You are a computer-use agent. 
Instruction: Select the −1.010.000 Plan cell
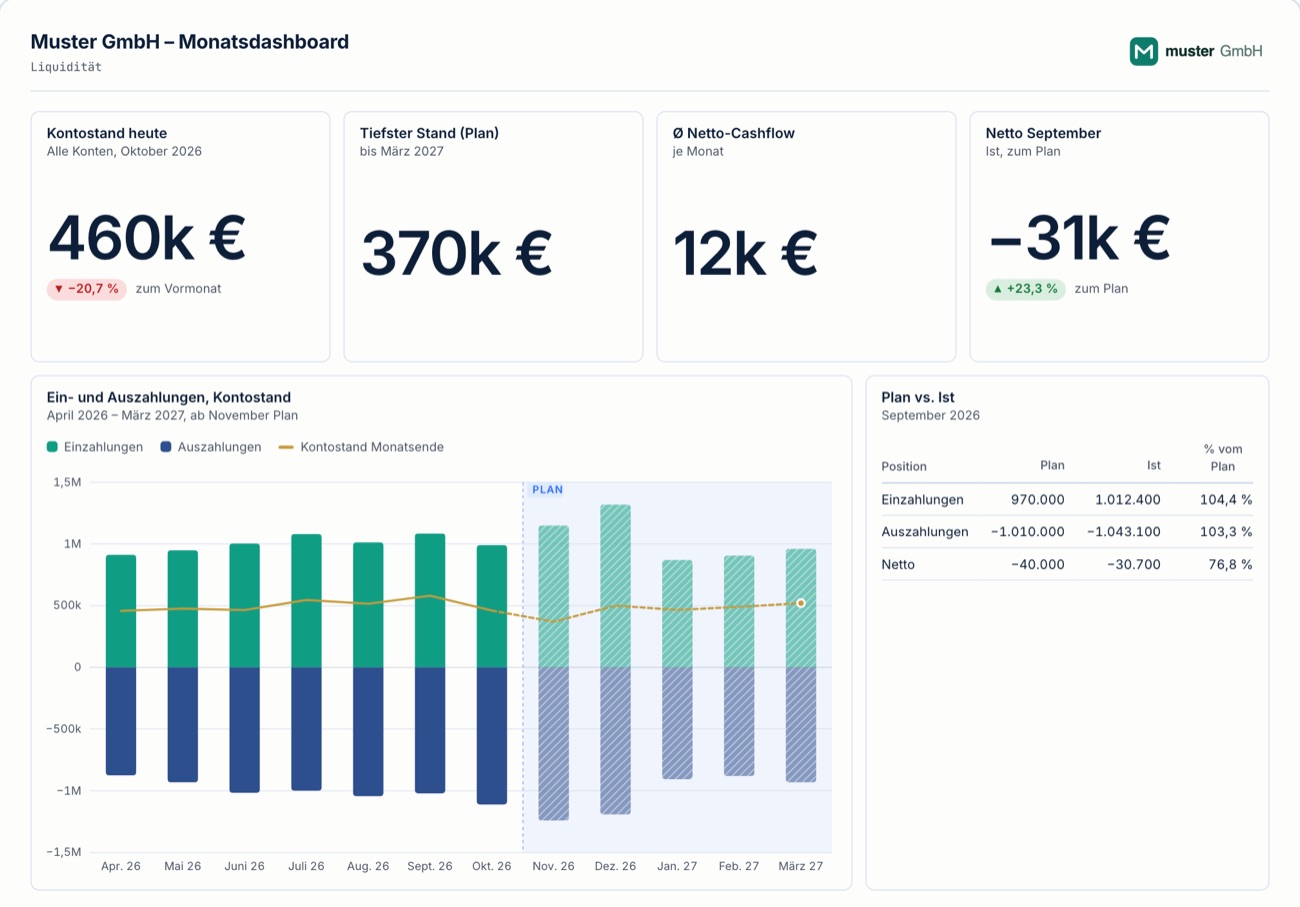(x=1027, y=532)
